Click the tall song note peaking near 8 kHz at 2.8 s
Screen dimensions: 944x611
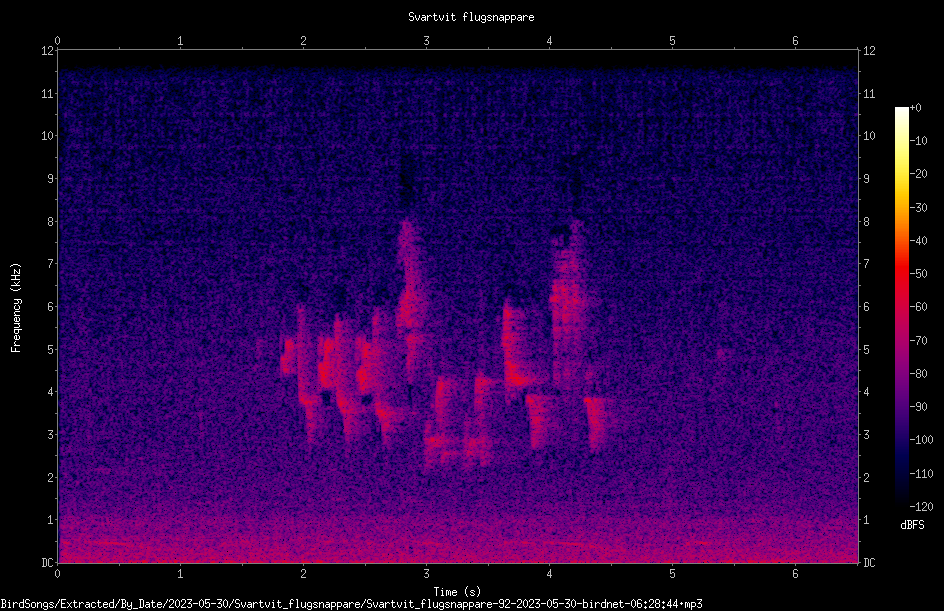(x=410, y=301)
